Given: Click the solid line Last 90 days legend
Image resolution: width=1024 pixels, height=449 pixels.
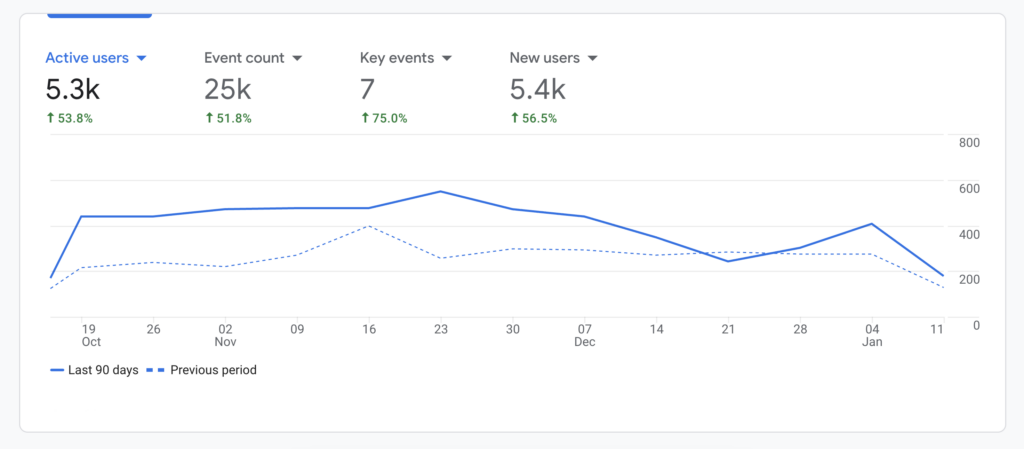Looking at the screenshot, I should click(97, 370).
